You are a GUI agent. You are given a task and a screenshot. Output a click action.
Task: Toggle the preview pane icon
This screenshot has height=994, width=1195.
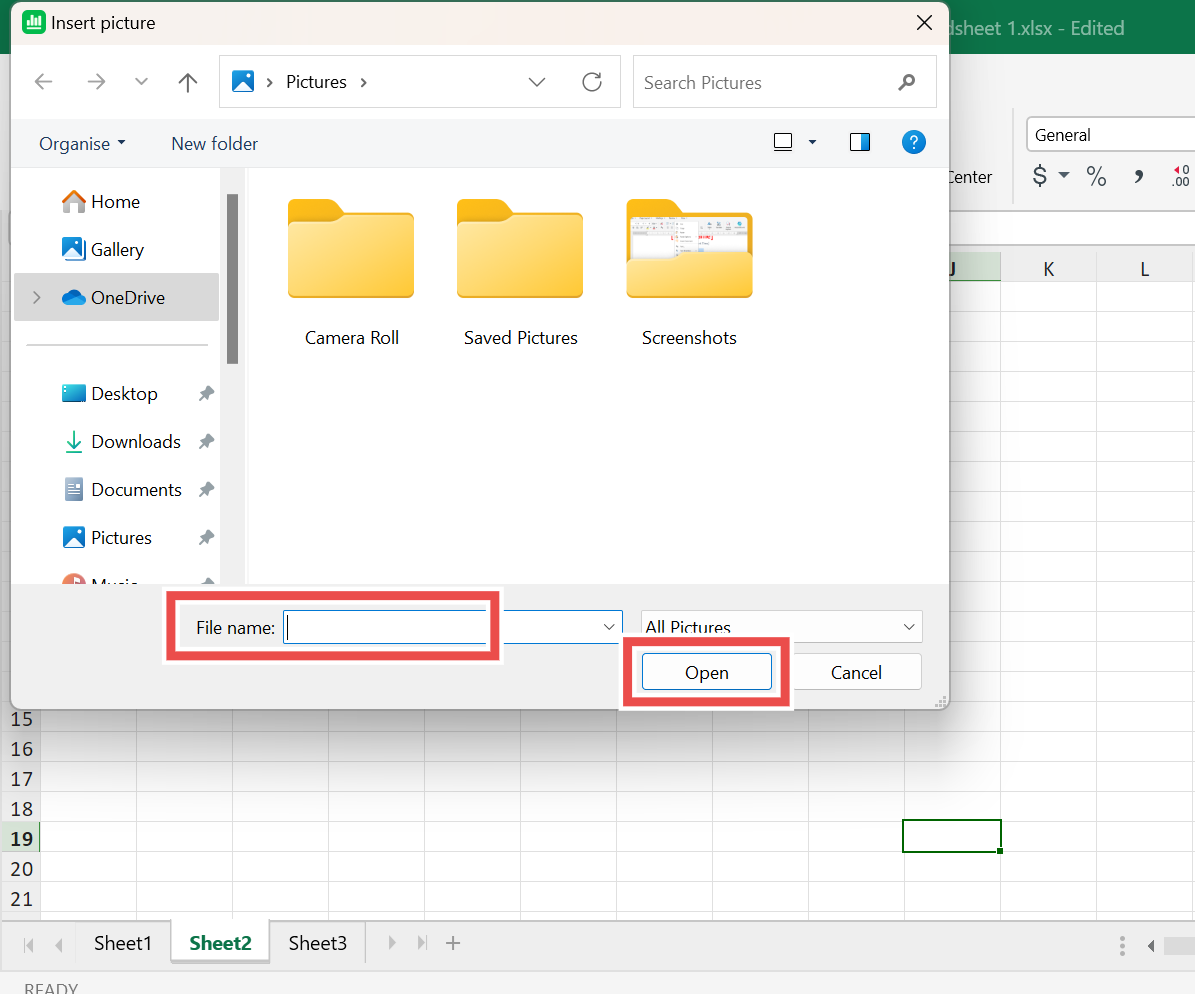tap(859, 143)
